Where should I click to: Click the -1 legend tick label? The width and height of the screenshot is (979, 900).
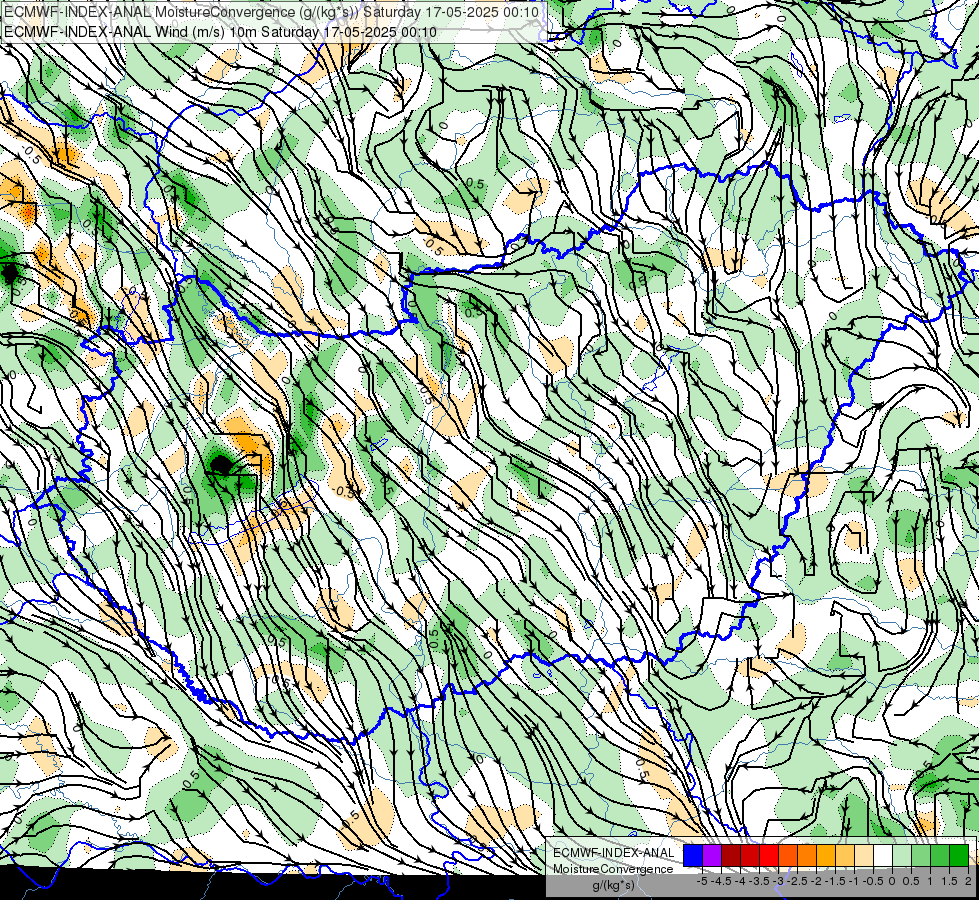[x=854, y=881]
